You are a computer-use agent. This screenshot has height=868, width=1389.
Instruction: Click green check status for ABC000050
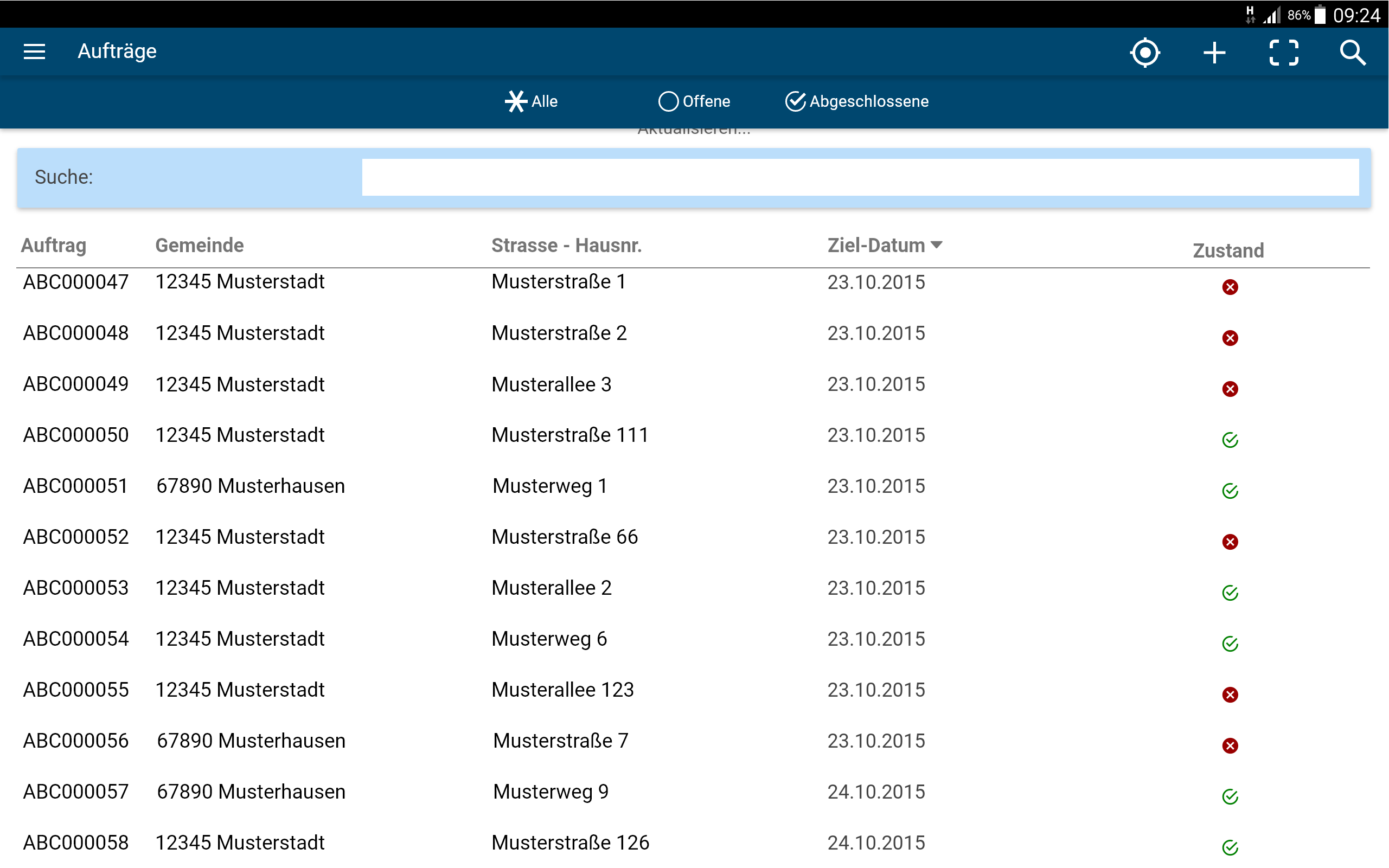click(x=1230, y=440)
